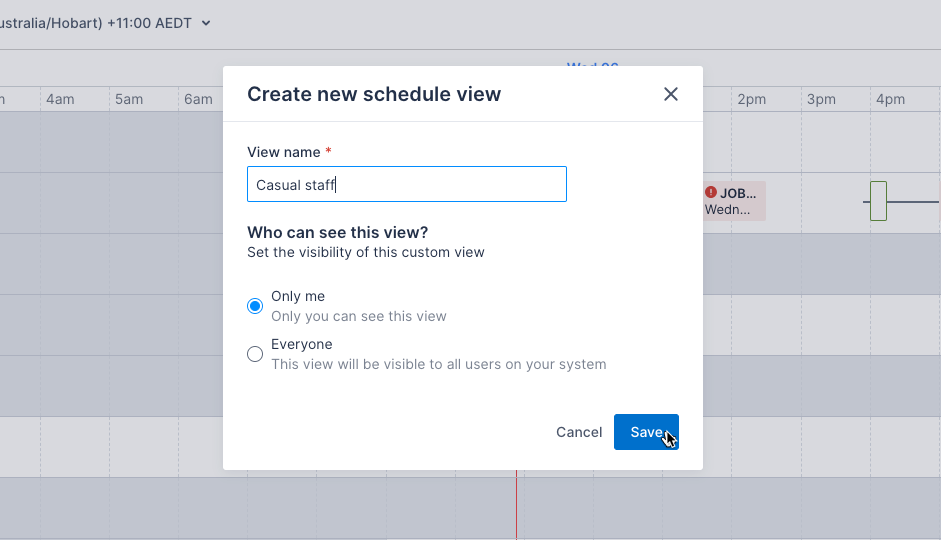This screenshot has height=540, width=941.
Task: Click the 2pm column header
Action: click(751, 100)
